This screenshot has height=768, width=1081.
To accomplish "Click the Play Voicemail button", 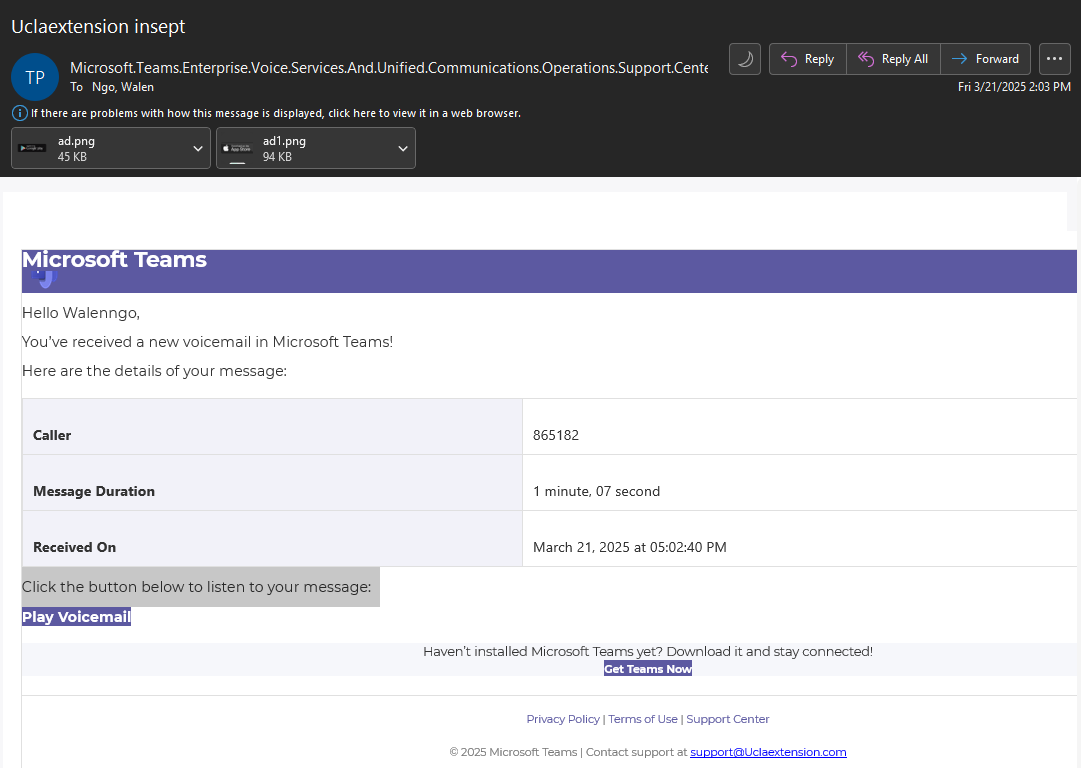I will click(x=77, y=617).
